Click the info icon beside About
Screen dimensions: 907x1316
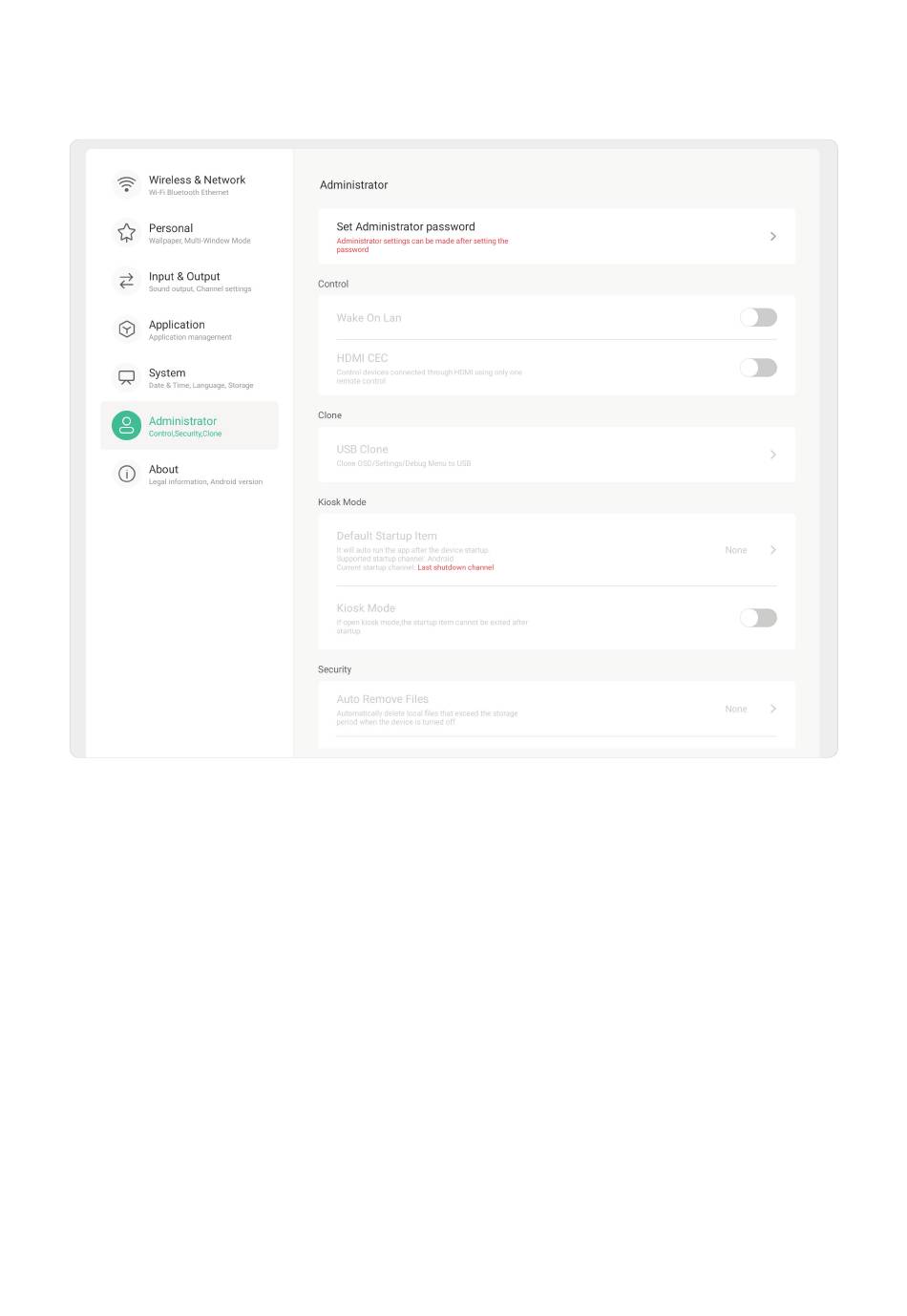pos(126,474)
